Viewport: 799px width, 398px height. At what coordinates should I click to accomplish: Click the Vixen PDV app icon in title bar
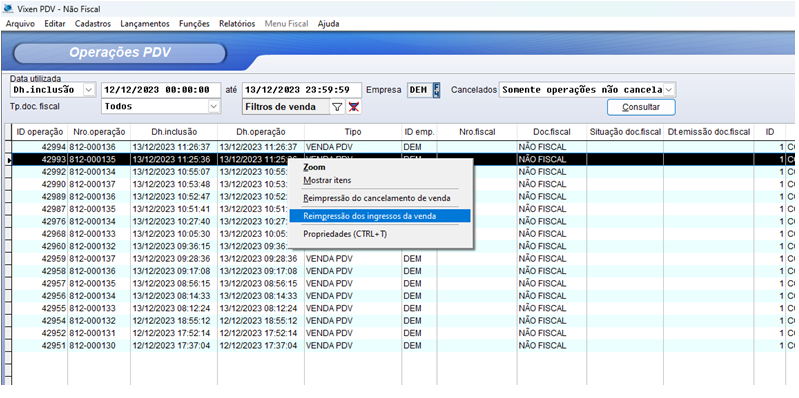(8, 9)
